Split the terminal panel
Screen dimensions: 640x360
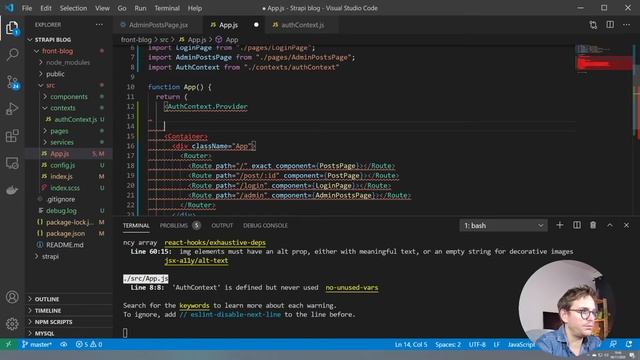pyautogui.click(x=577, y=225)
